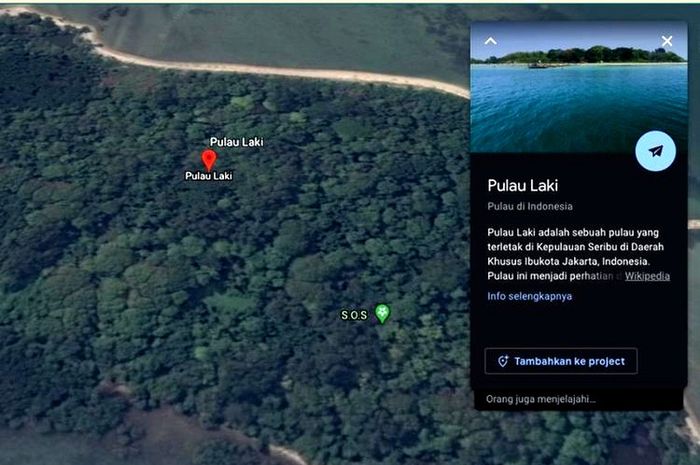This screenshot has height=465, width=700.
Task: Click the Pulau Laki label below the pin
Action: tap(208, 176)
